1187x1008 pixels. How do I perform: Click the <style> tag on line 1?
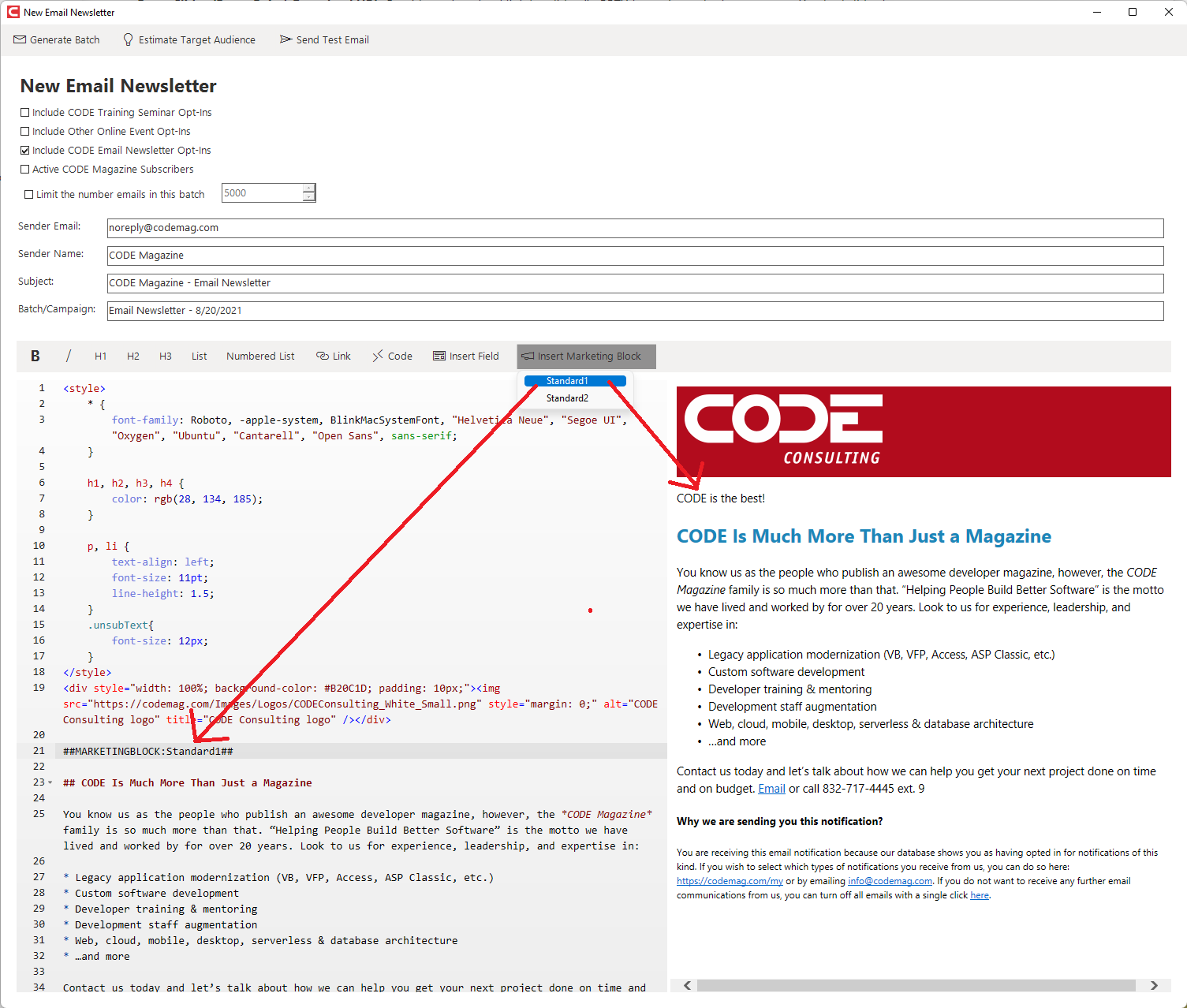click(x=84, y=389)
